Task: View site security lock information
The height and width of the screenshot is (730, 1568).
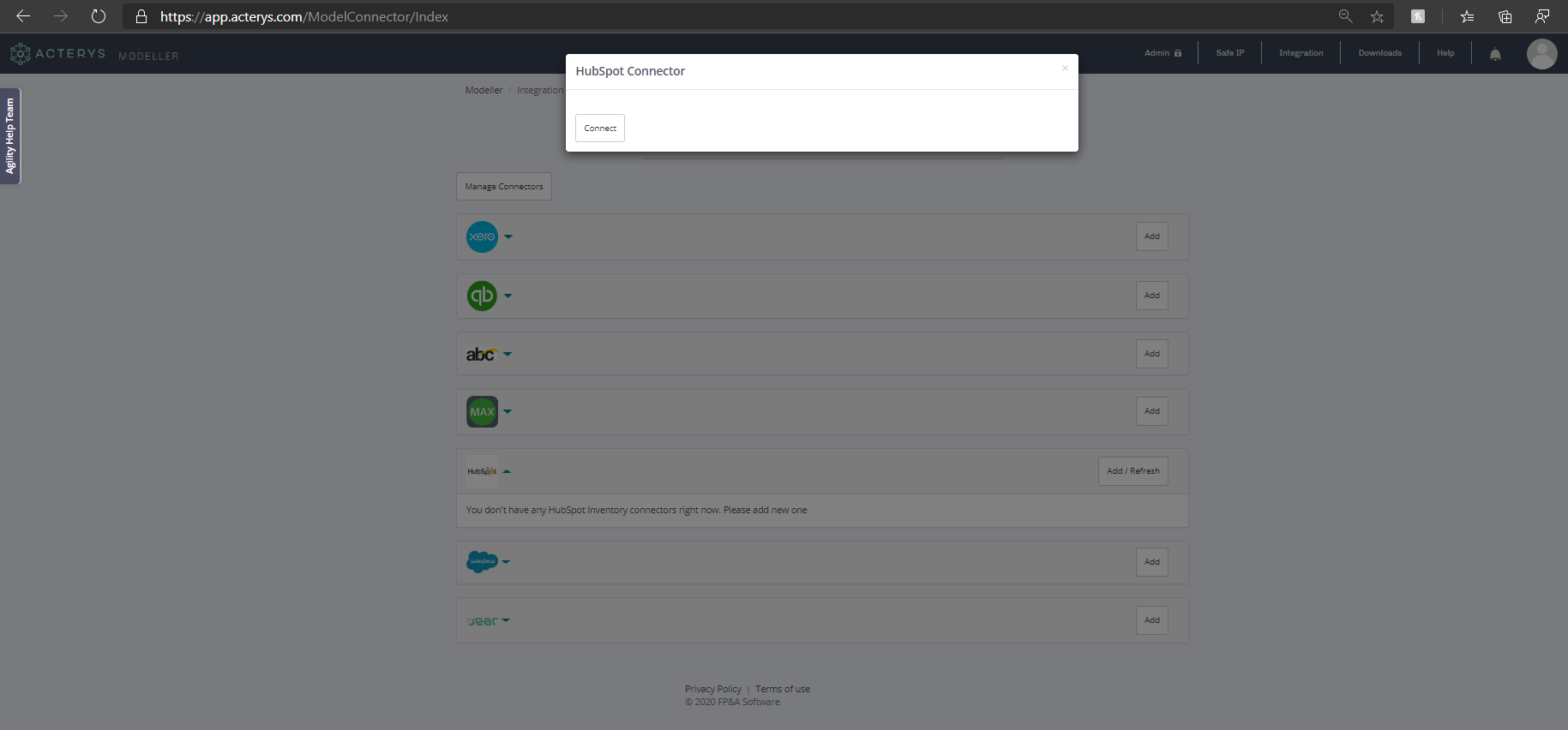Action: (x=141, y=16)
